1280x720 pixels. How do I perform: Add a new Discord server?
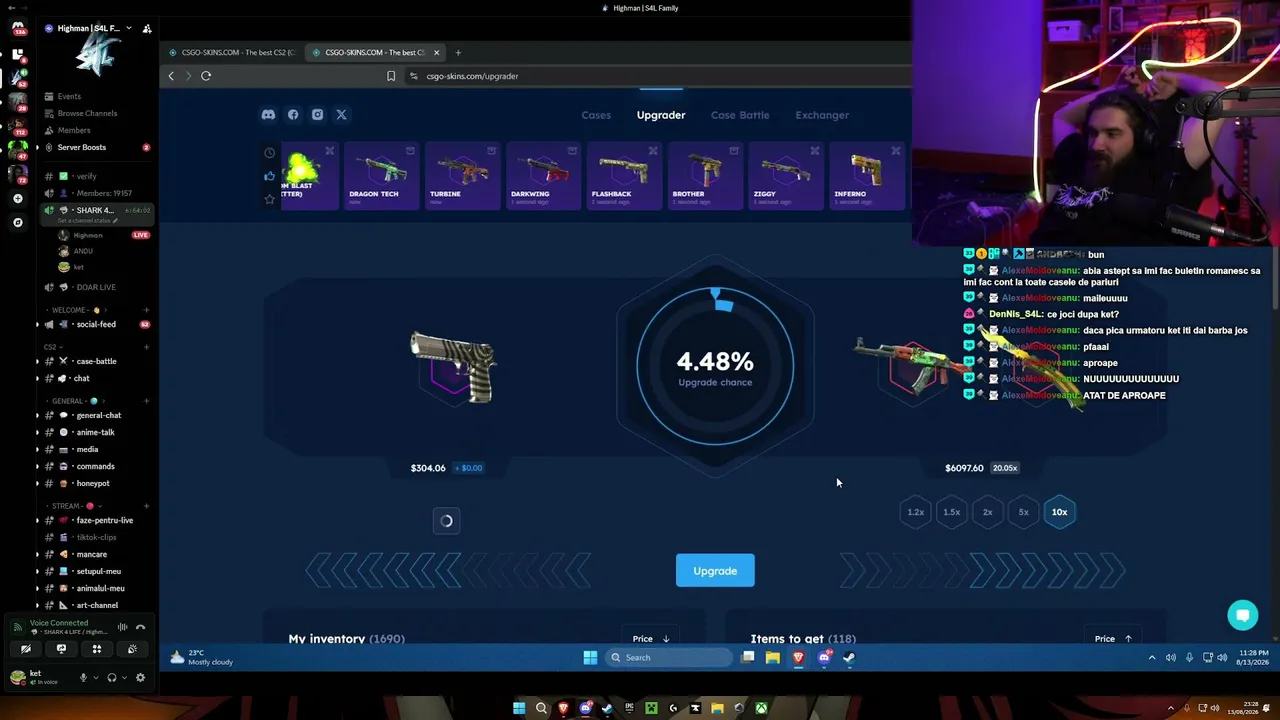[17, 199]
